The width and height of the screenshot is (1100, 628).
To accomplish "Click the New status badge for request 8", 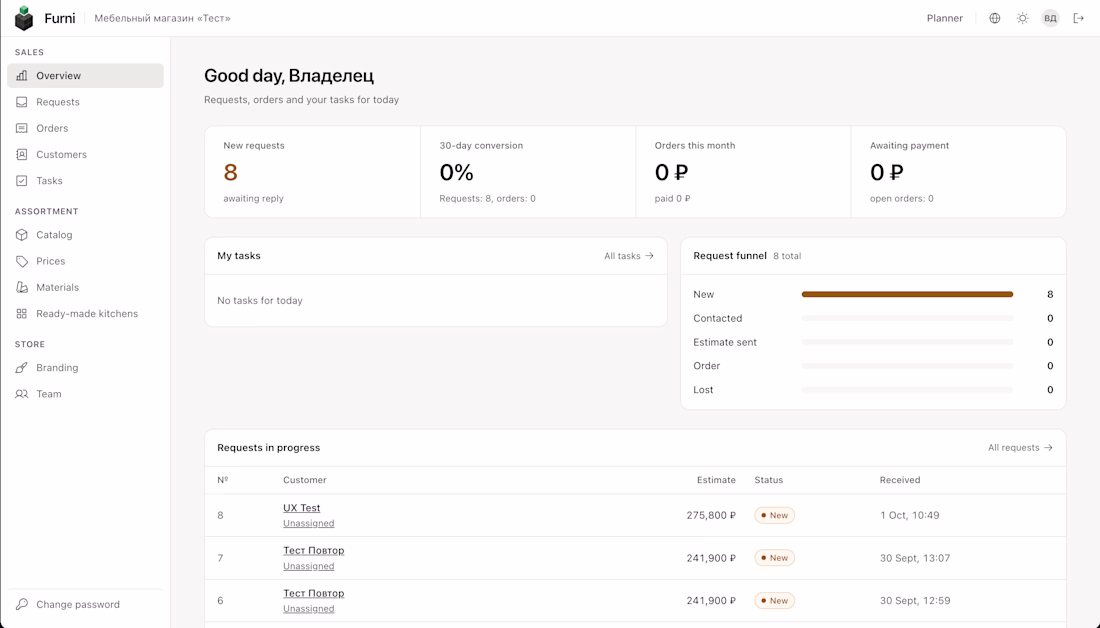I will 774,515.
